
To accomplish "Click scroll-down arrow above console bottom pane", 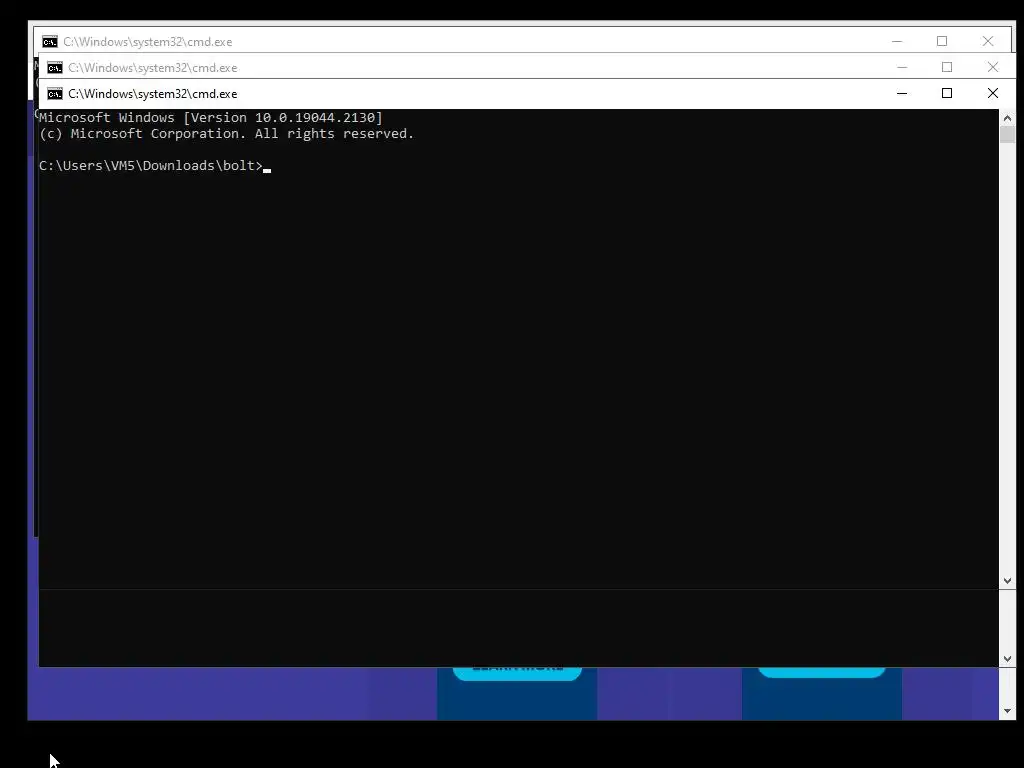I will [1007, 581].
